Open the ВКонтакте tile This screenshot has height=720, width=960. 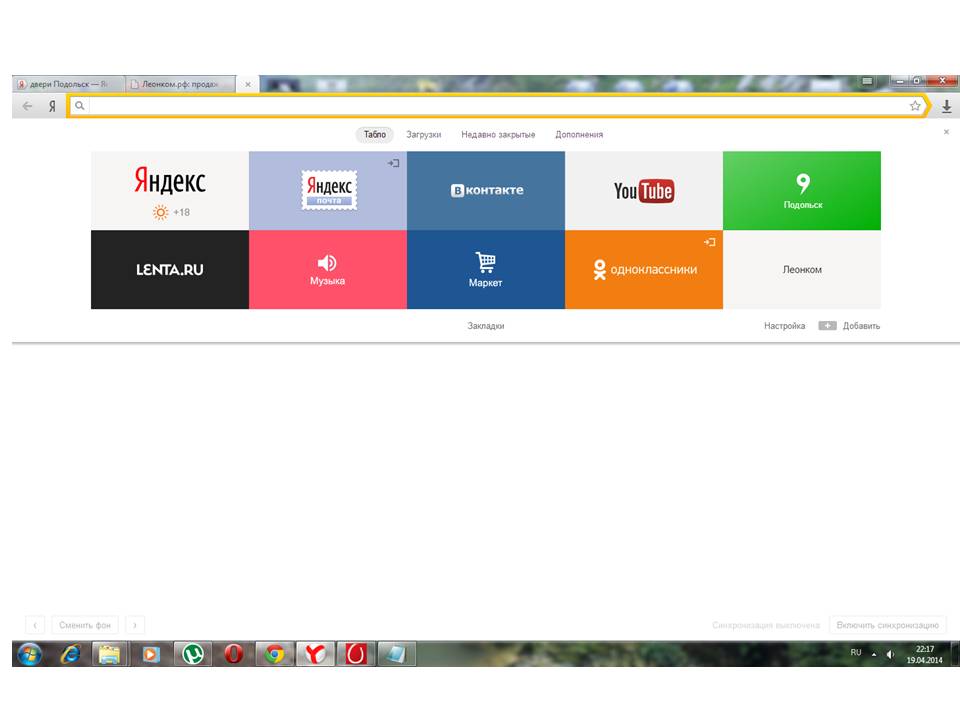486,190
